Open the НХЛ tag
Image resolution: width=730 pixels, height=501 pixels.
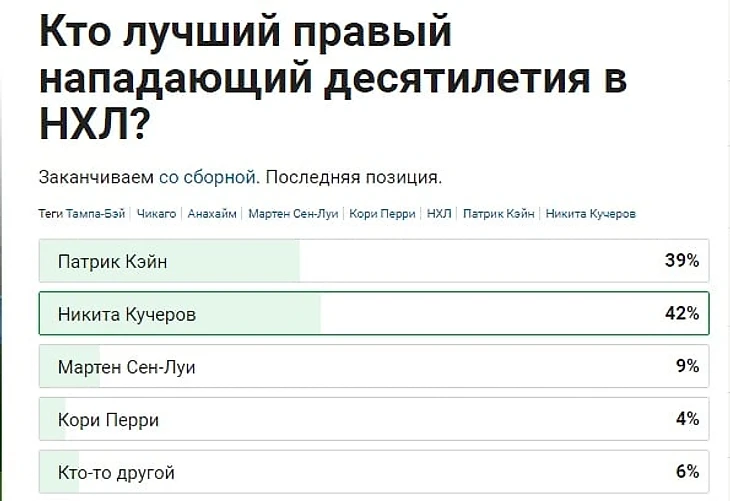click(439, 214)
